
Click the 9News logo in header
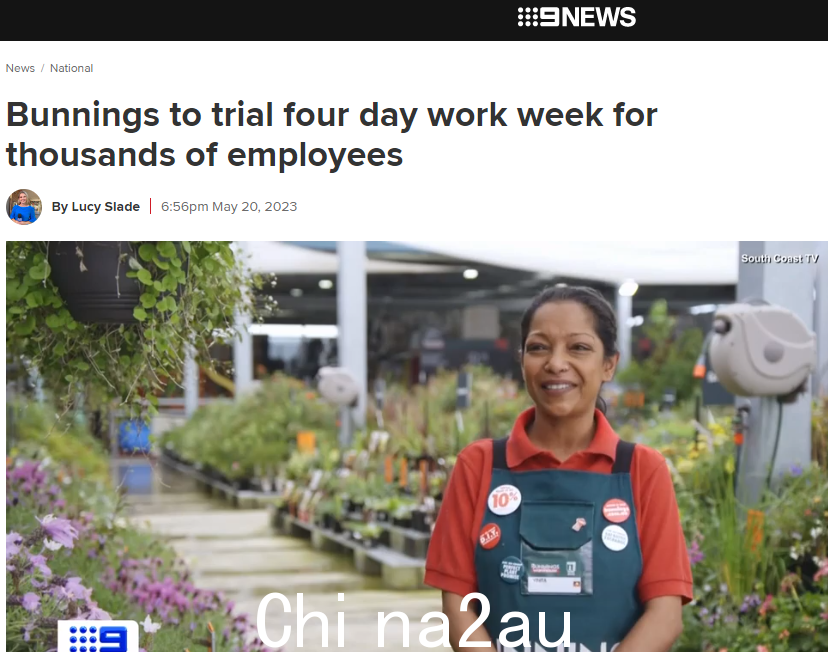576,17
